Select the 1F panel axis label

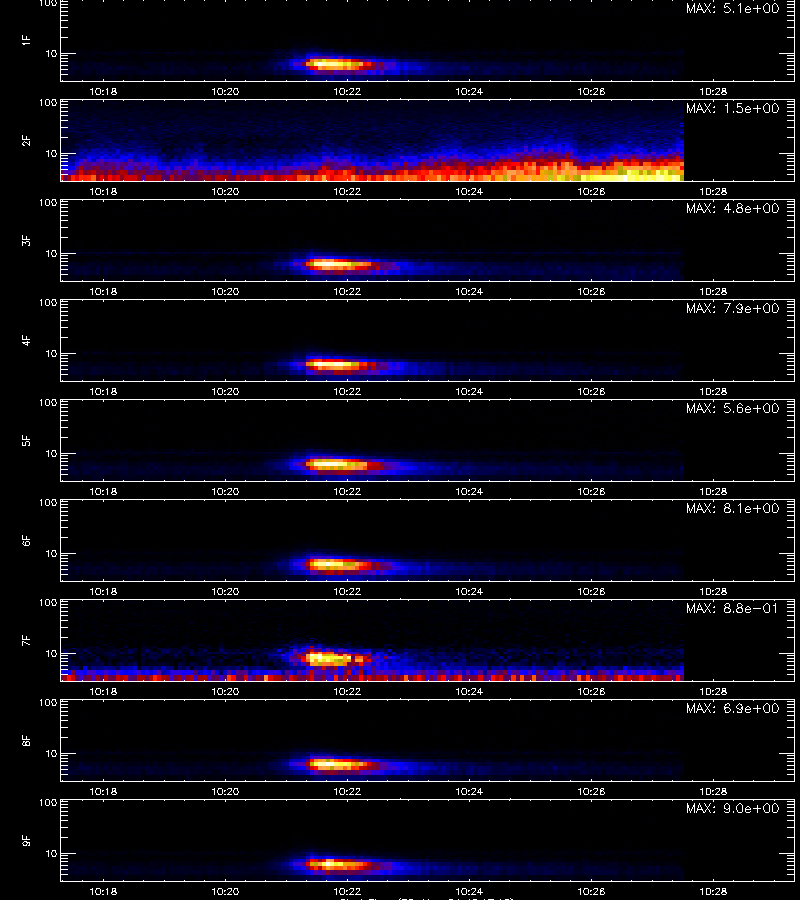pos(26,40)
